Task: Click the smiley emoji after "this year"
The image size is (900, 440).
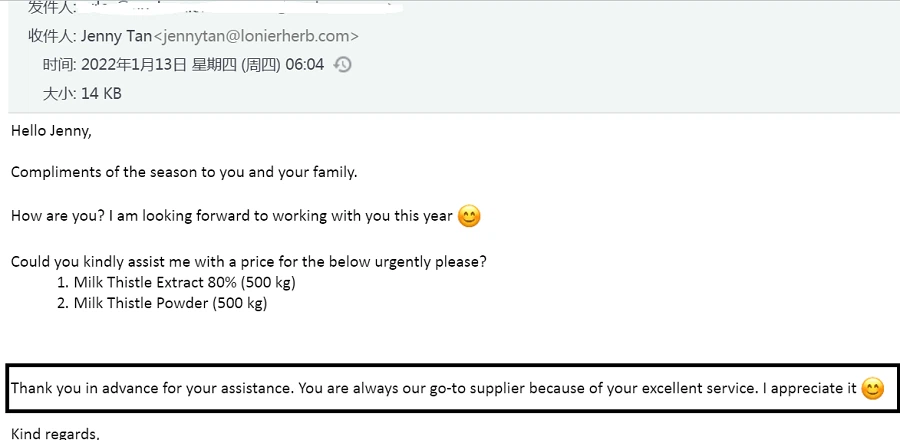Action: pos(469,217)
